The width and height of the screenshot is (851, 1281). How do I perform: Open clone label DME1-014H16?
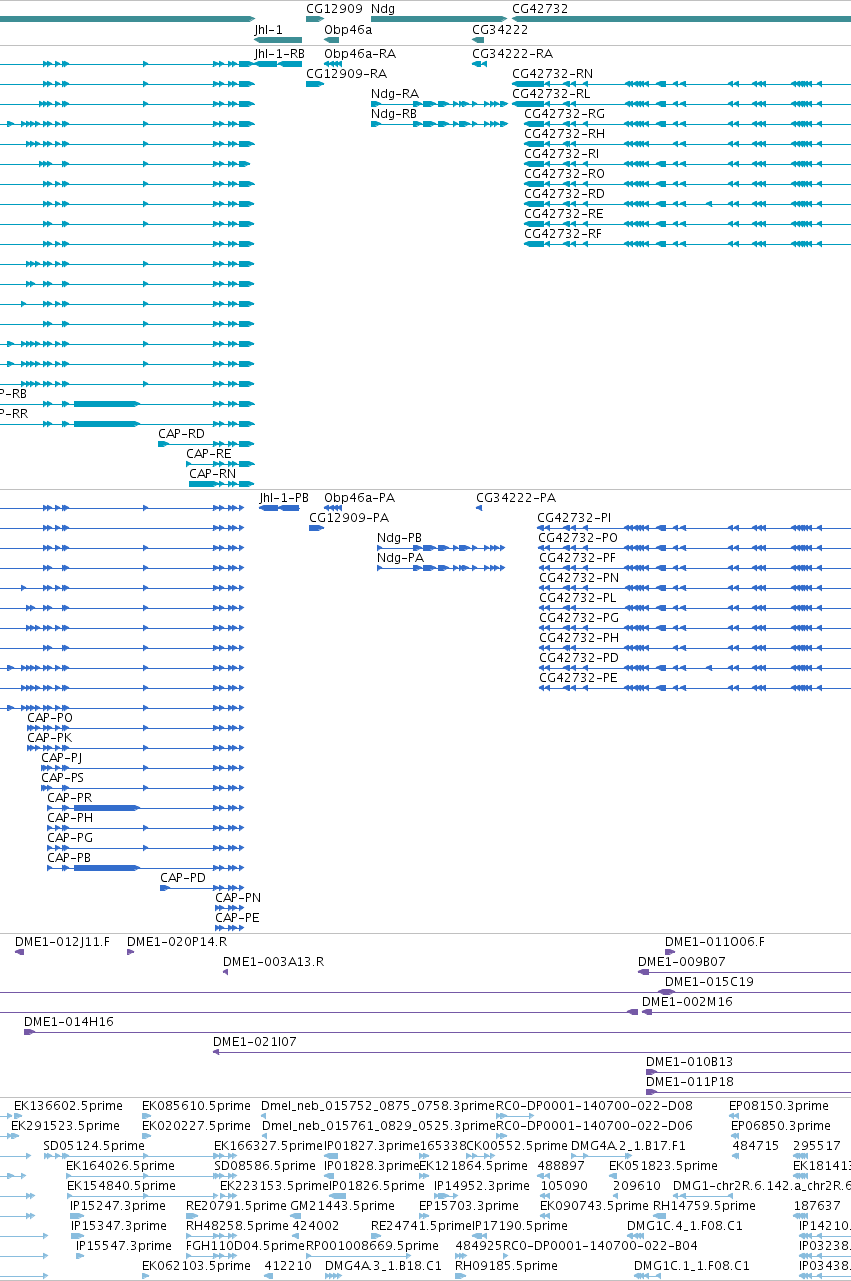[69, 1021]
